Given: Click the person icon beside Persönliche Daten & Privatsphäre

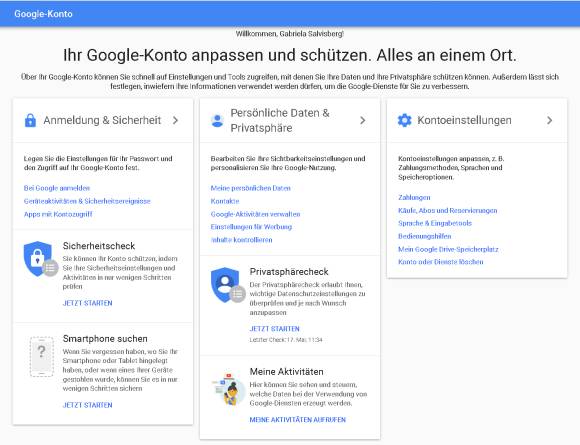Looking at the screenshot, I should pyautogui.click(x=217, y=121).
